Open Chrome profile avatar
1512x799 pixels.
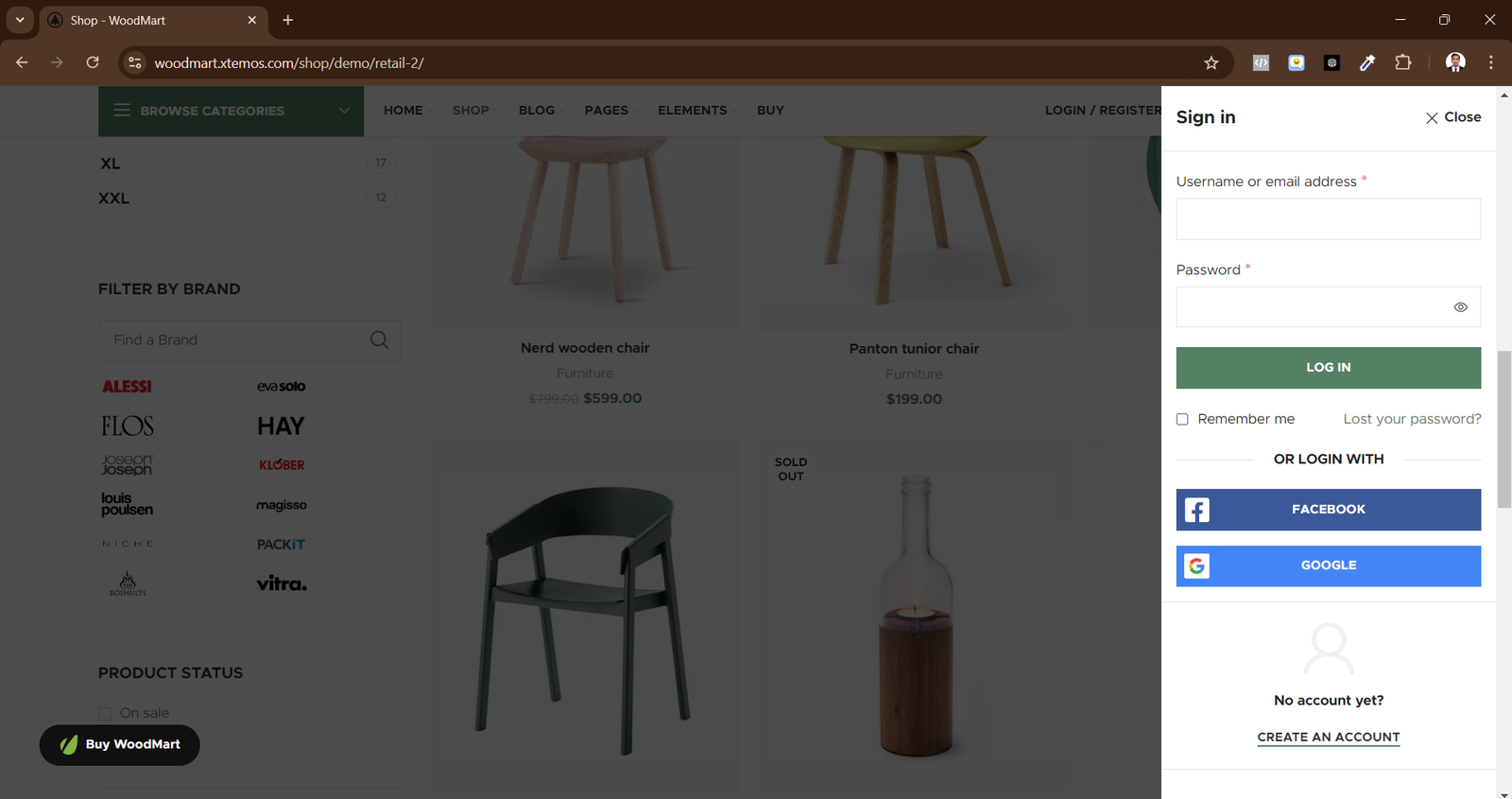point(1455,63)
